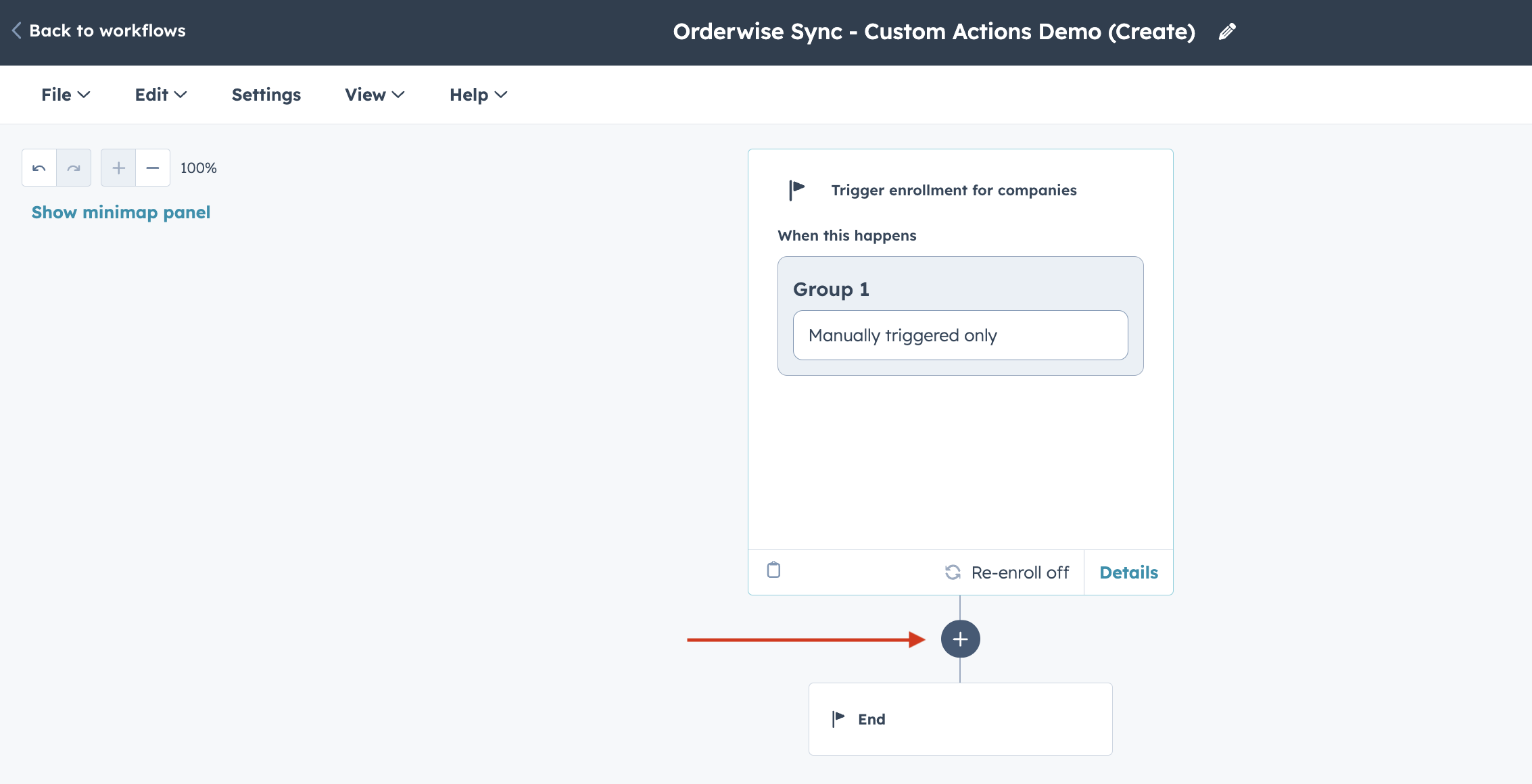Click the 100% zoom level text
The width and height of the screenshot is (1532, 784).
198,168
